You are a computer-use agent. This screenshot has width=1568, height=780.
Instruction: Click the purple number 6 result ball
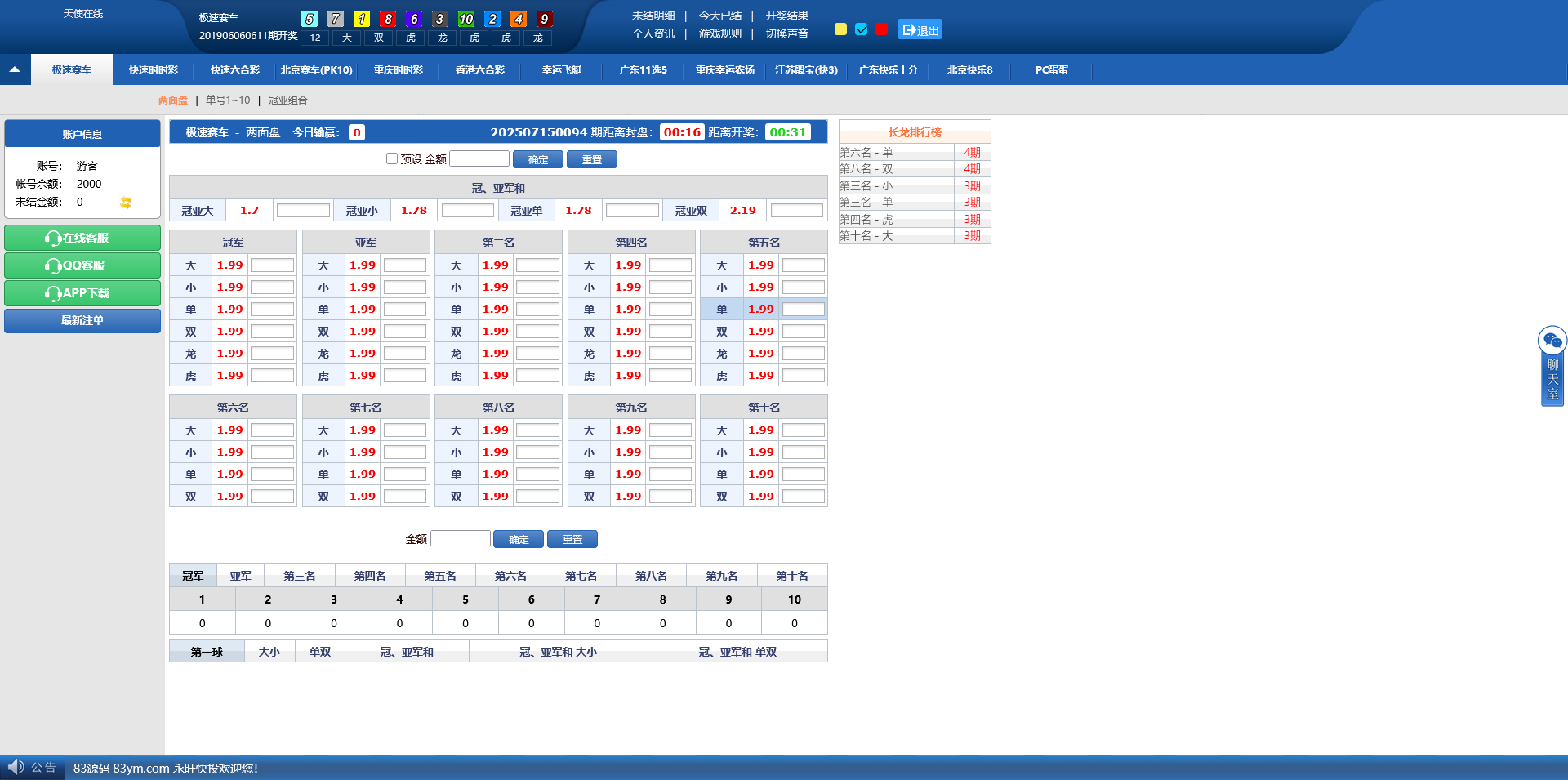click(414, 19)
